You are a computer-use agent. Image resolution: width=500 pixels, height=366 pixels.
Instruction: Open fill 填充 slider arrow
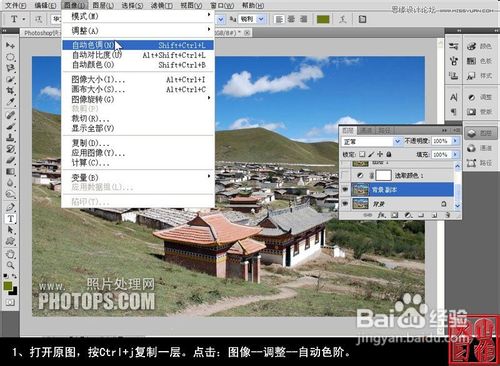pos(455,154)
